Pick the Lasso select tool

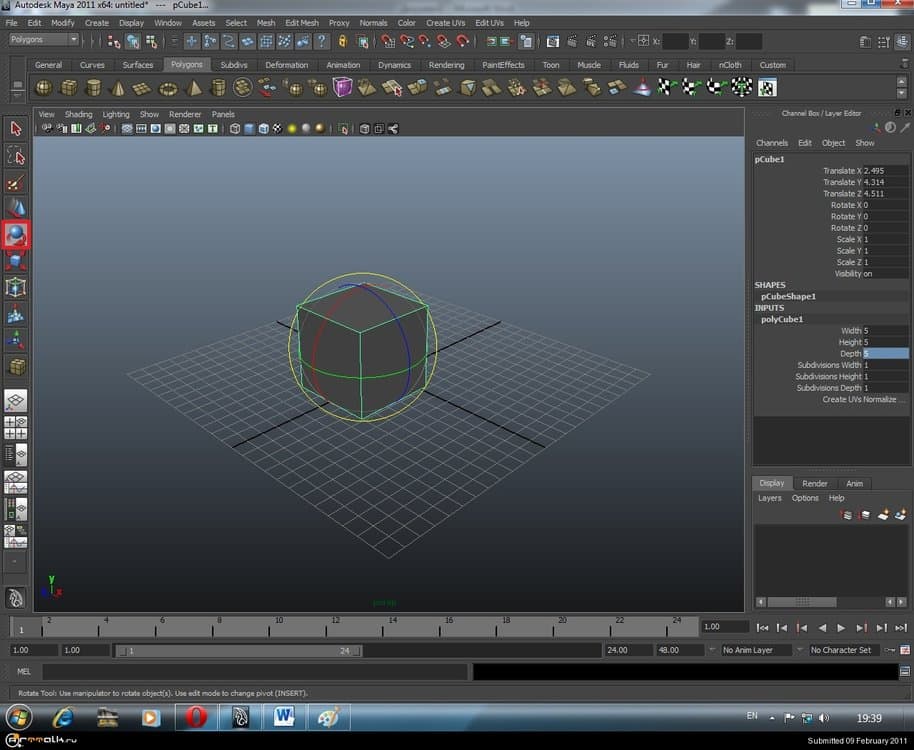[16, 155]
